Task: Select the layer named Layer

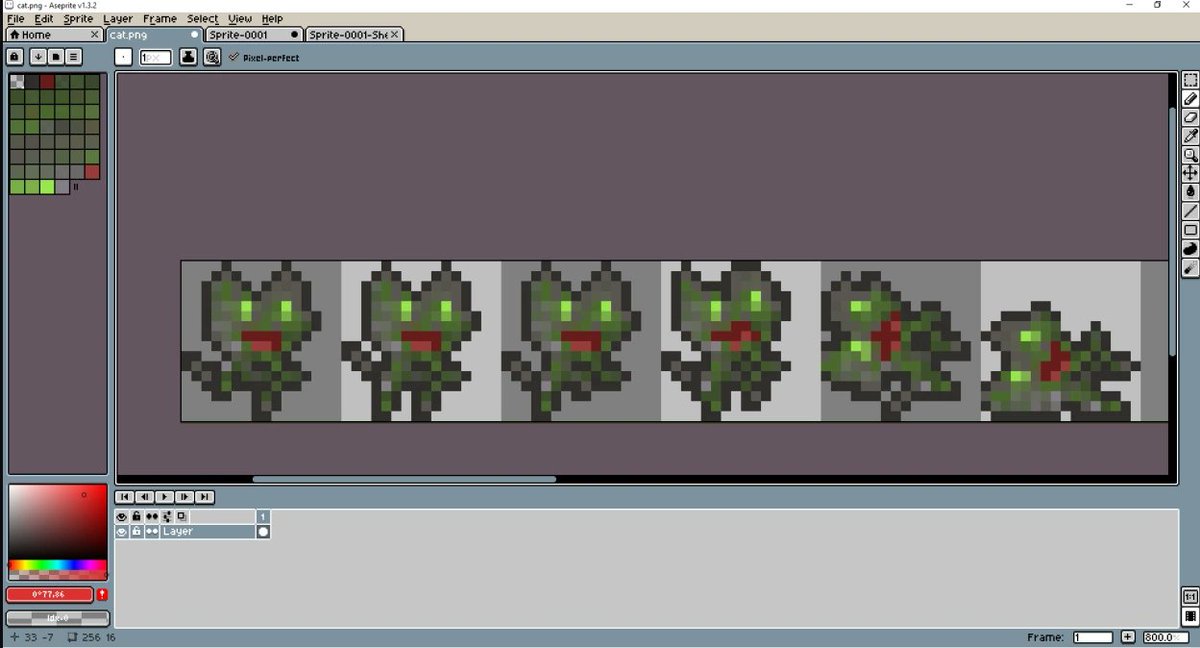Action: (x=208, y=532)
